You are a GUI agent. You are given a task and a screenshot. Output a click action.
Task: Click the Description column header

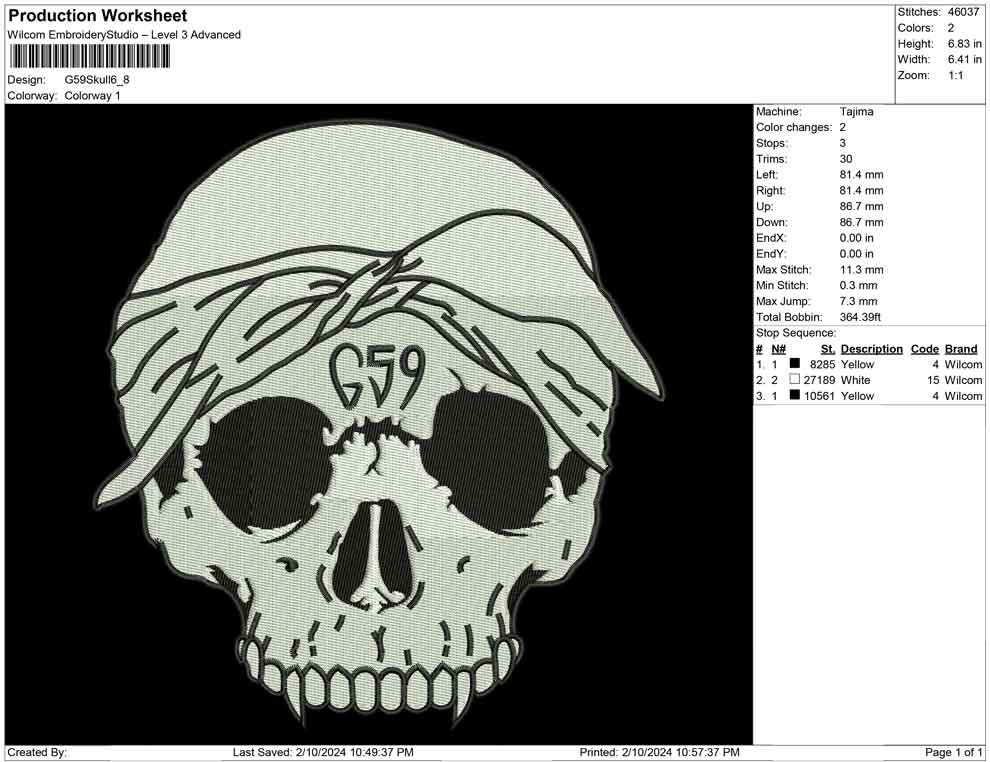(x=871, y=349)
